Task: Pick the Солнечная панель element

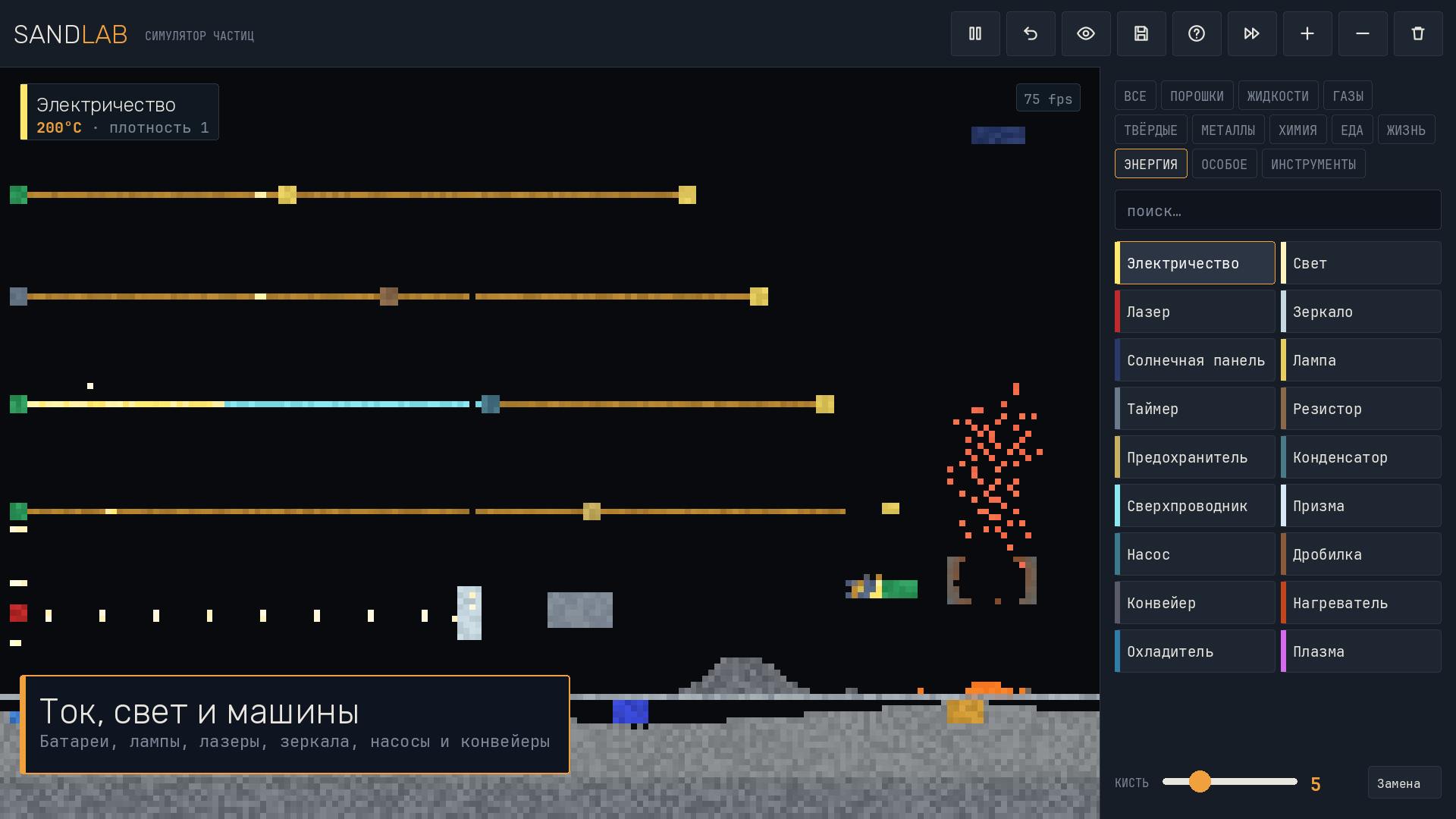Action: tap(1194, 360)
